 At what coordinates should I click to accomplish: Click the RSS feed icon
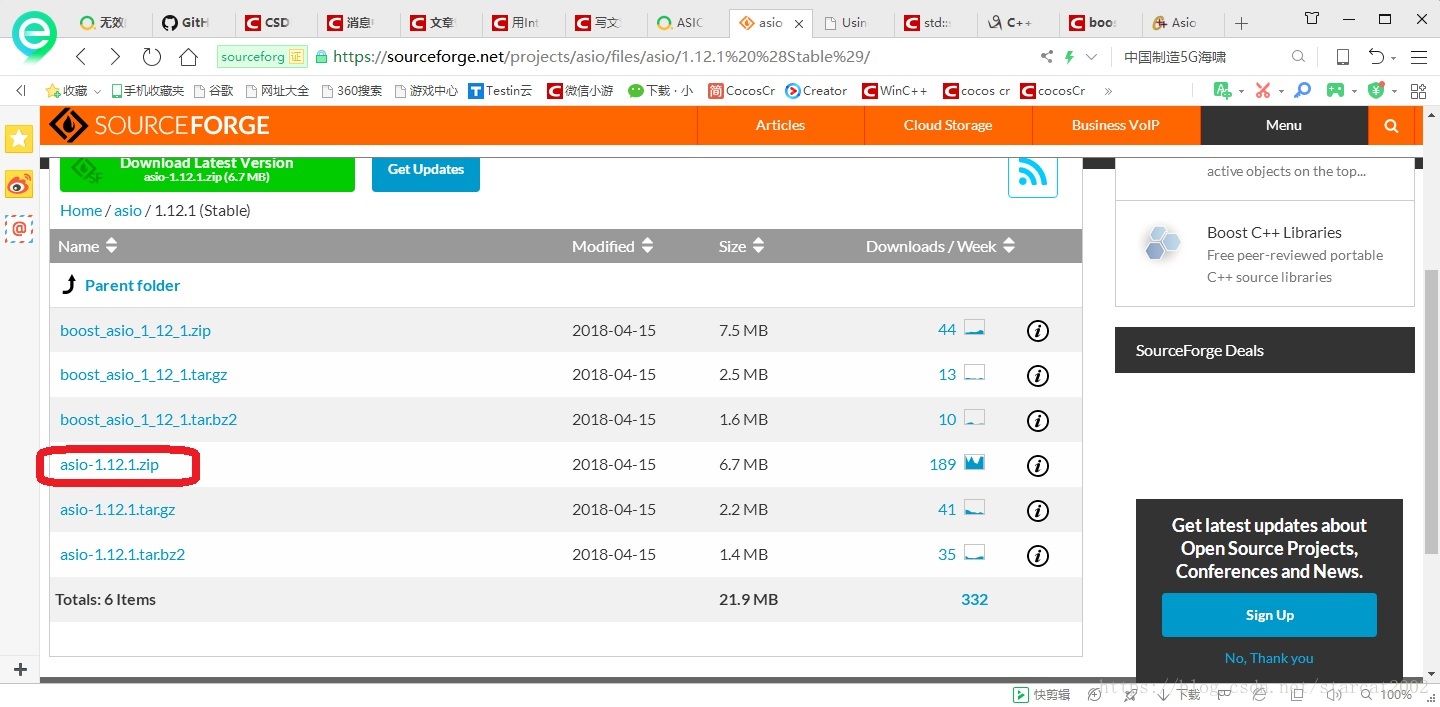coord(1033,174)
